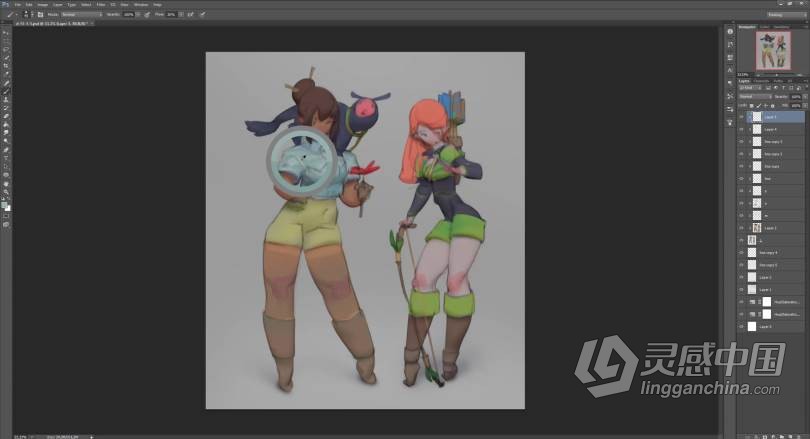This screenshot has height=439, width=810.
Task: Lock transparent pixels in Layers panel
Action: click(x=752, y=106)
